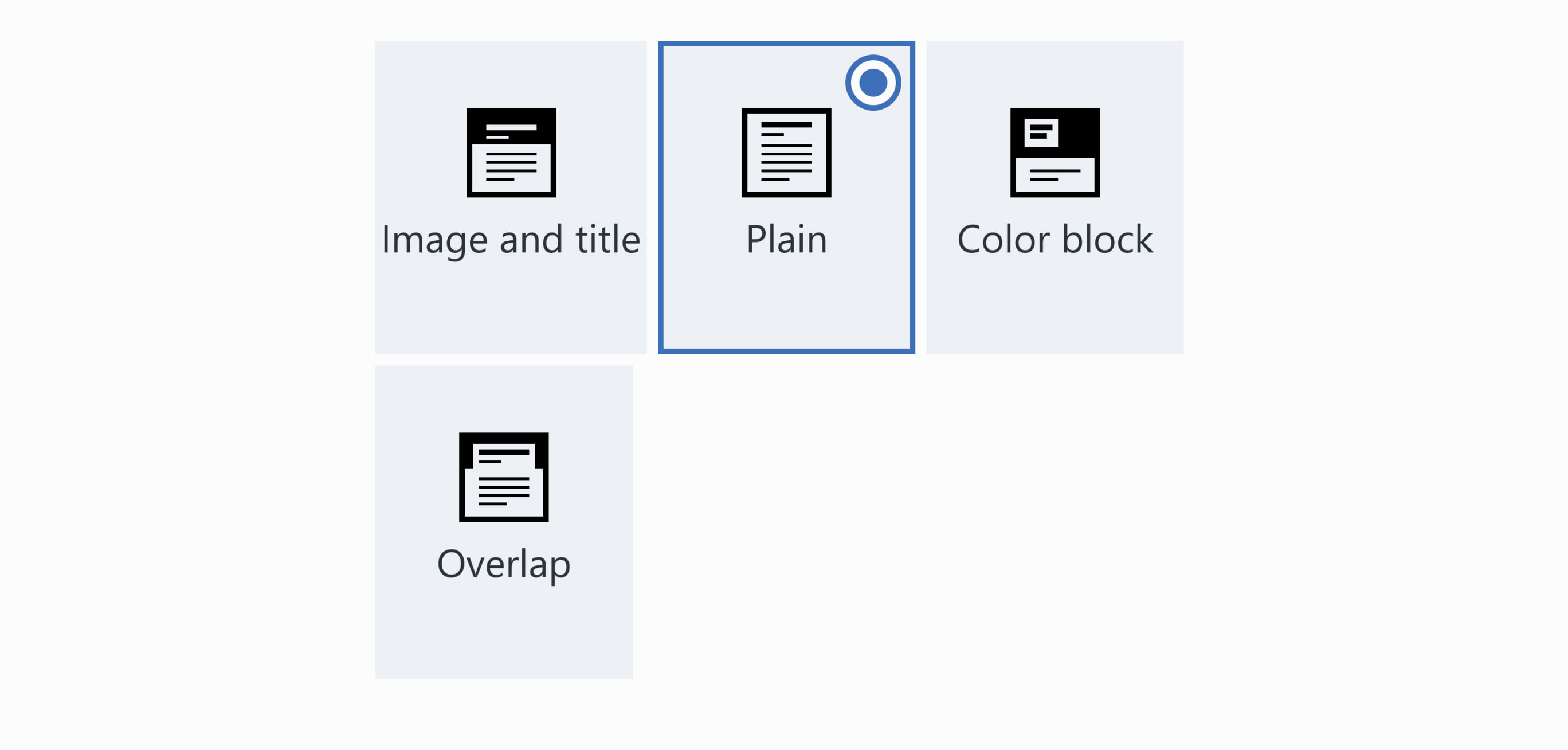Click the "Overlap" text label

tap(503, 564)
